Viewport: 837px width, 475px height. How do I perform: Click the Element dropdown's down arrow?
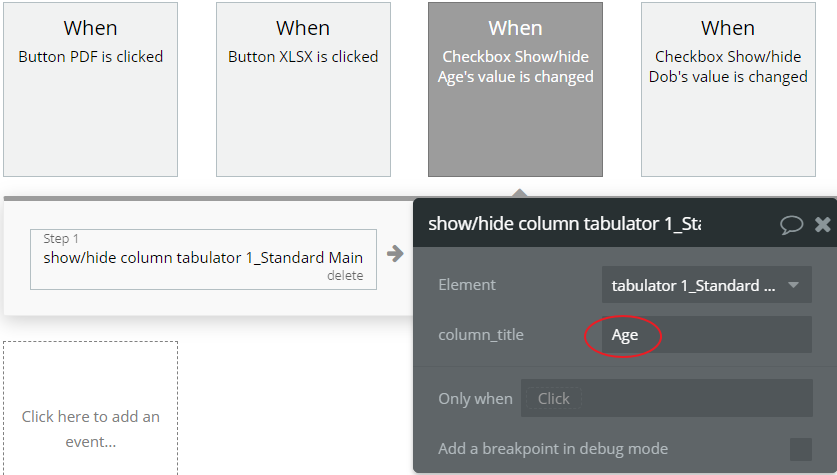pyautogui.click(x=794, y=285)
